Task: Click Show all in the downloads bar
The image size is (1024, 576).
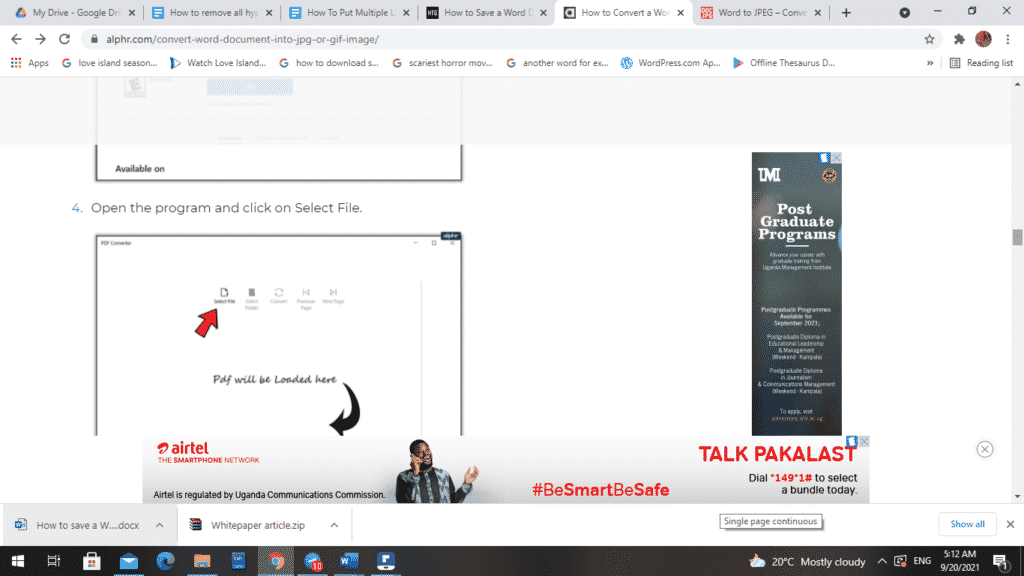Action: point(967,524)
